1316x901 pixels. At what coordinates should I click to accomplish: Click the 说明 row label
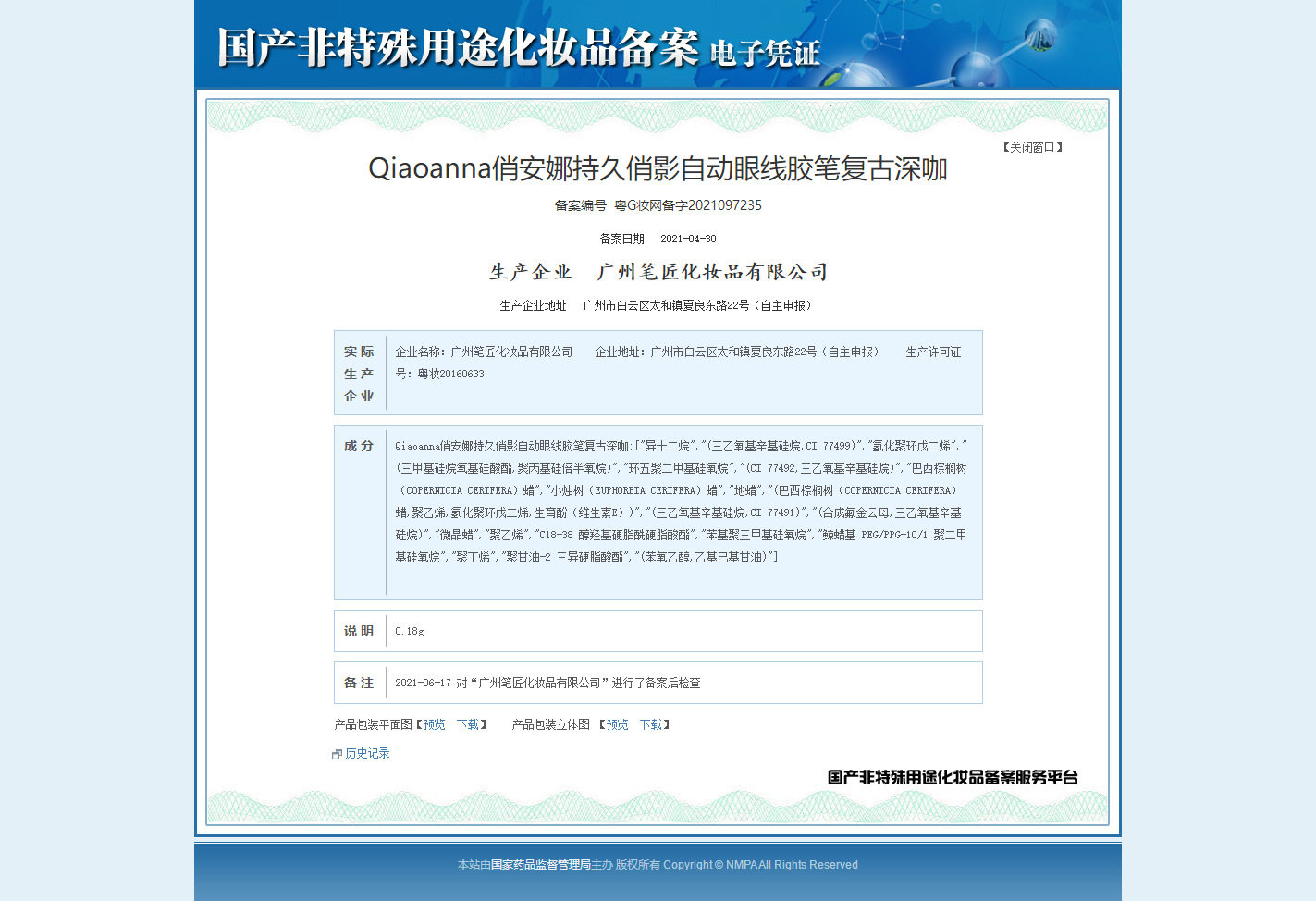pyautogui.click(x=359, y=631)
